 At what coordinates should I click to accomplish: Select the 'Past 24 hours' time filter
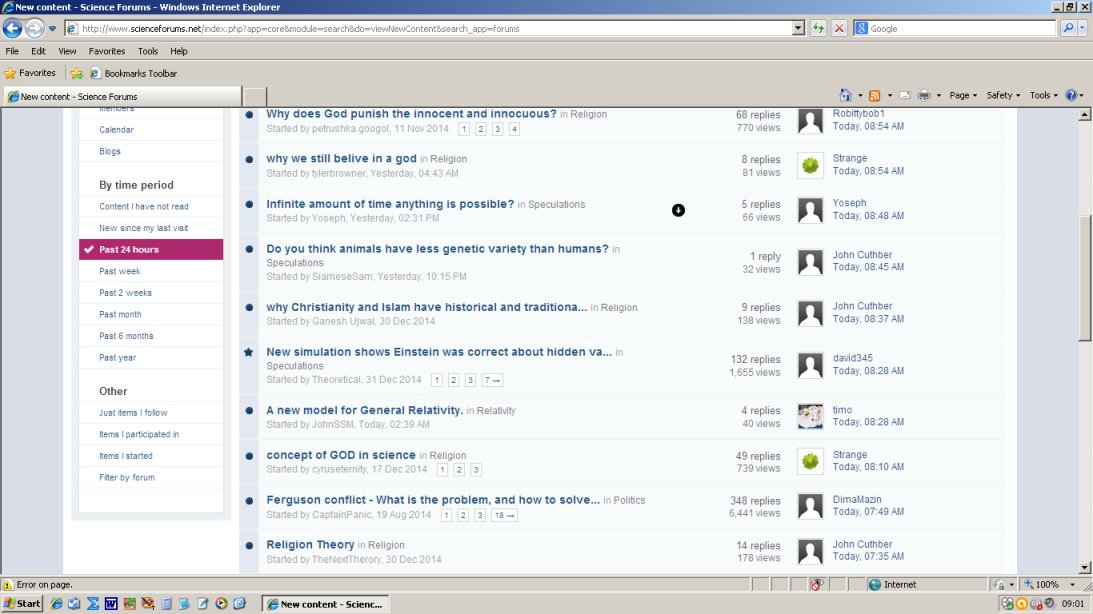point(129,249)
